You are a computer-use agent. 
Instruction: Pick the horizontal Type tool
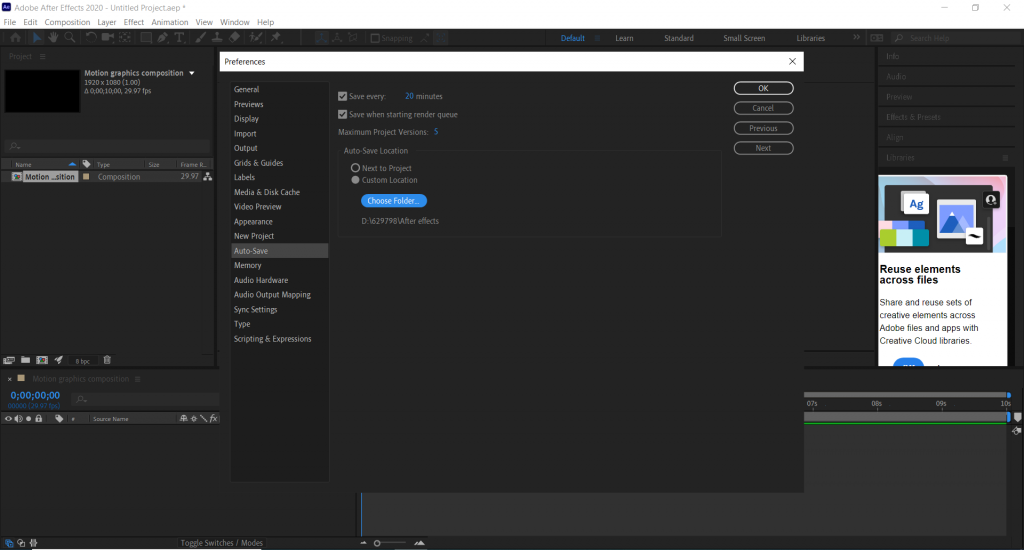pyautogui.click(x=179, y=38)
